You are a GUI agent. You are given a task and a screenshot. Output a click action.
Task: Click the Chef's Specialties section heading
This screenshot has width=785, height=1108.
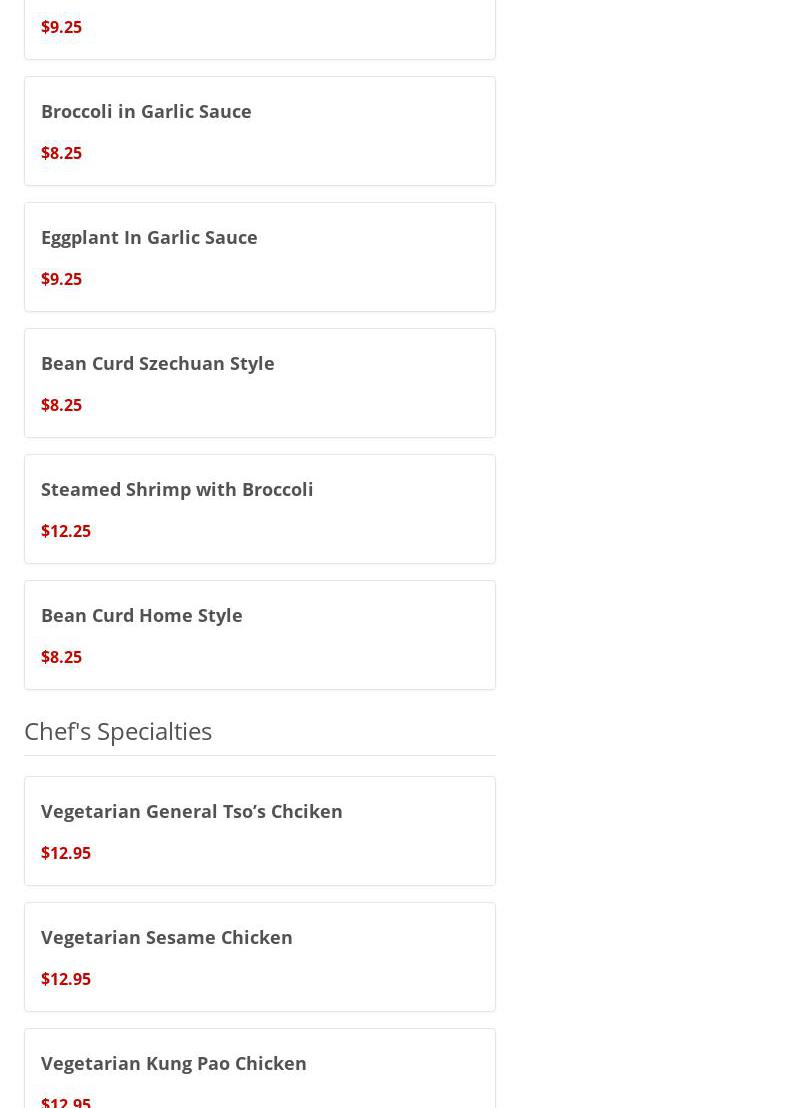(118, 731)
